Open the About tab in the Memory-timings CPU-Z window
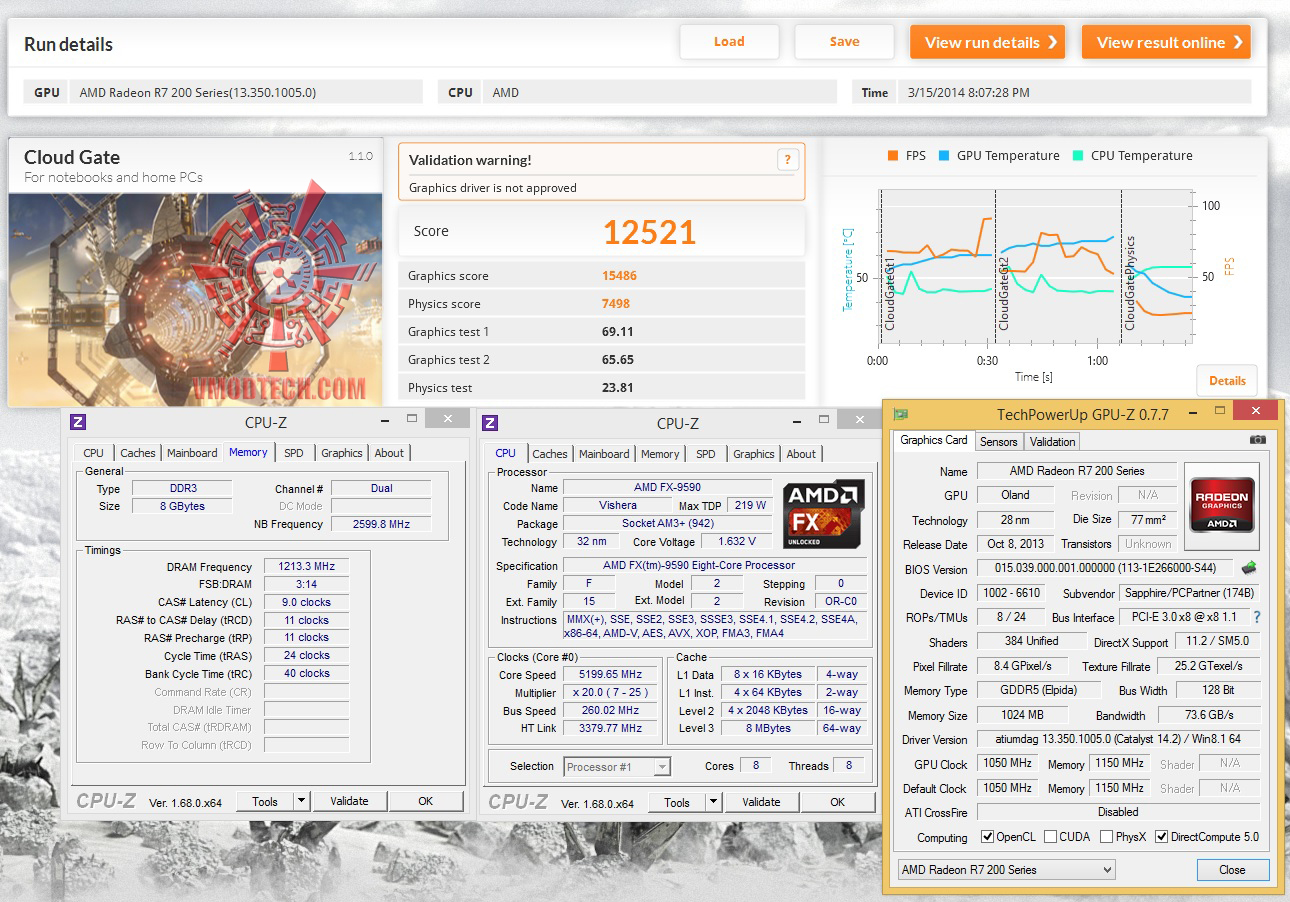The width and height of the screenshot is (1290, 902). [389, 453]
